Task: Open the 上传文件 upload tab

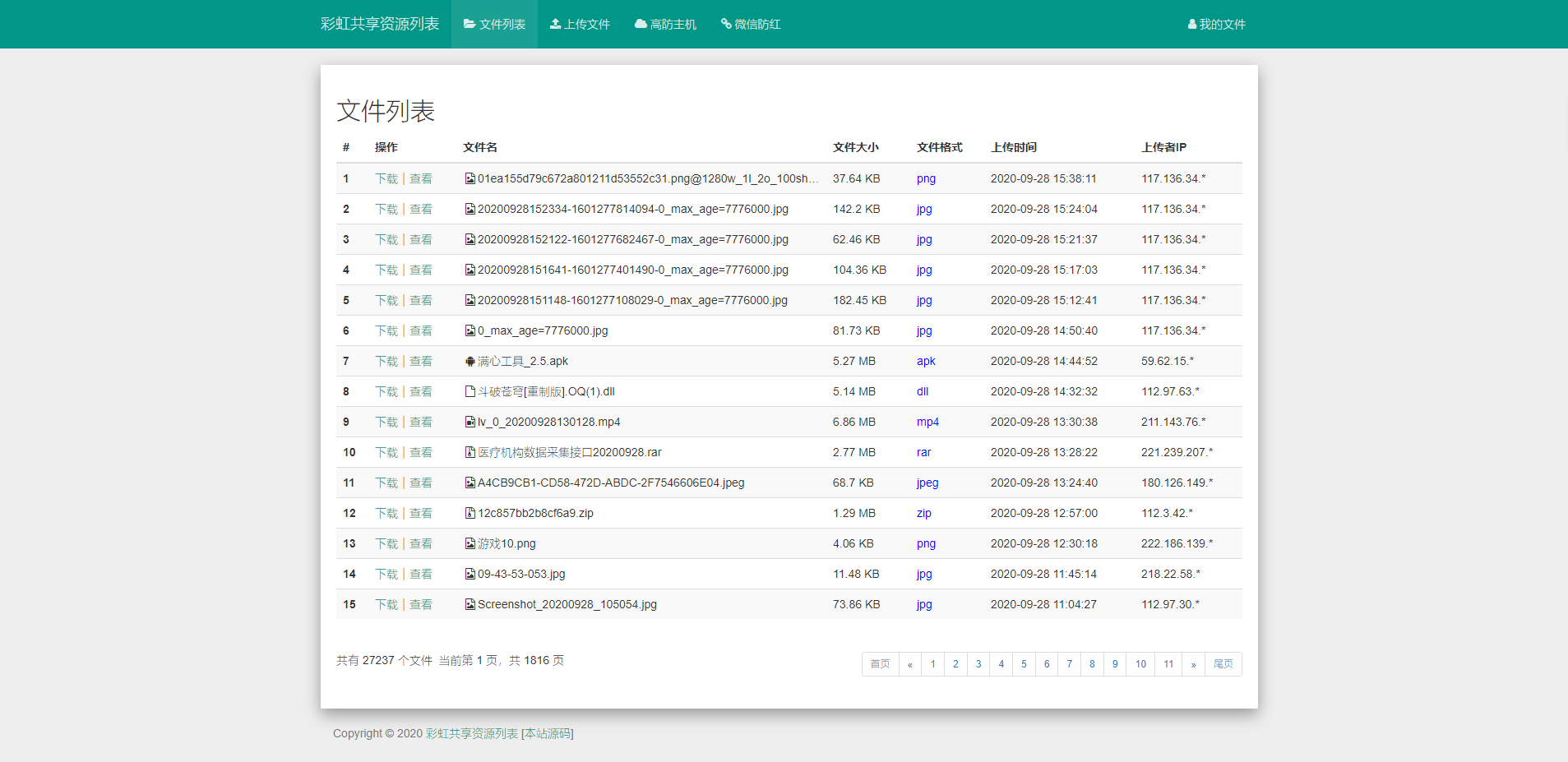Action: [580, 24]
